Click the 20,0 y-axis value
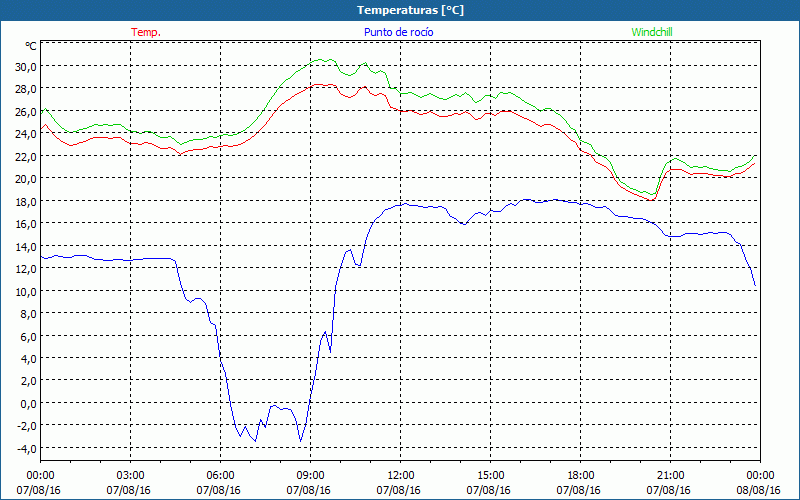800x500 pixels. pos(26,179)
